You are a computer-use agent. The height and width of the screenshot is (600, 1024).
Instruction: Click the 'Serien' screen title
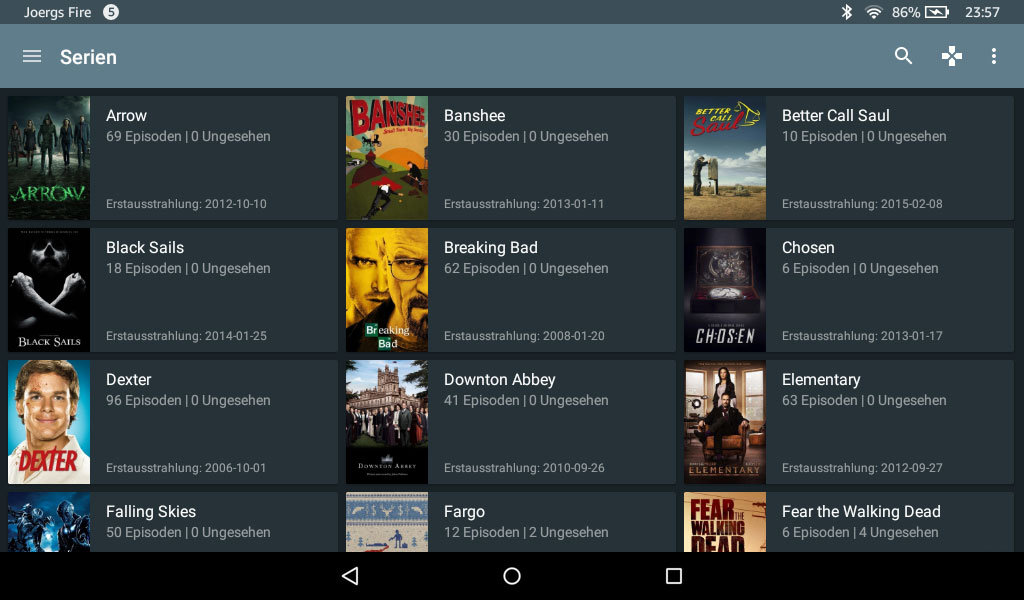pyautogui.click(x=88, y=57)
